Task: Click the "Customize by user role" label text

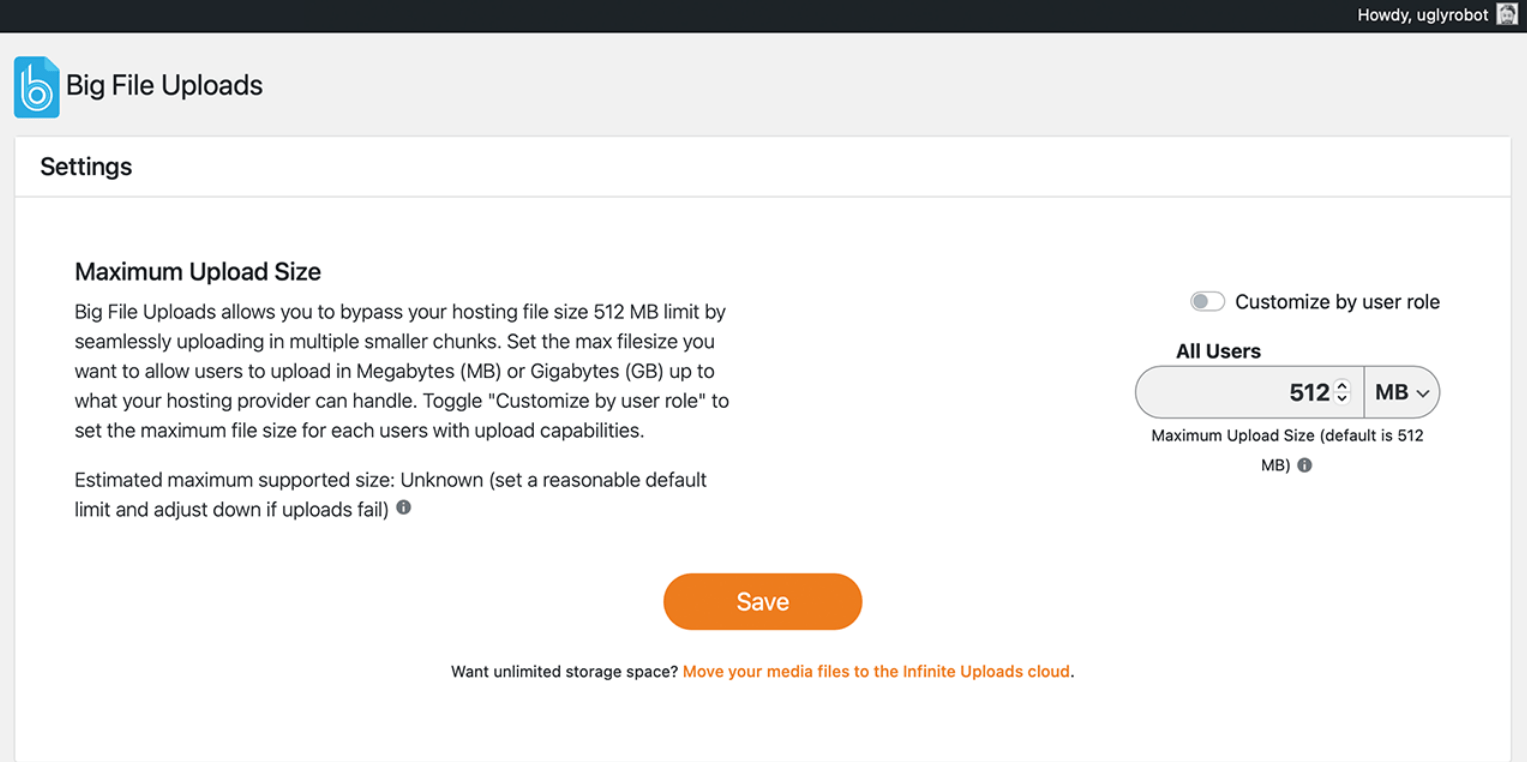Action: tap(1337, 302)
